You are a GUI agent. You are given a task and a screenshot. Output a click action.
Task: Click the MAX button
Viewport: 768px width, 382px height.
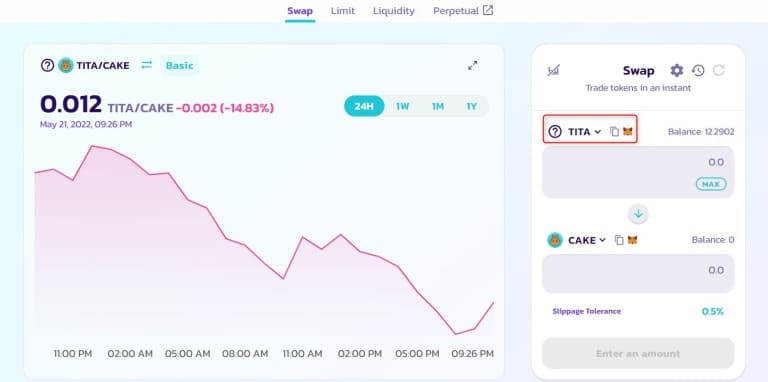point(711,184)
